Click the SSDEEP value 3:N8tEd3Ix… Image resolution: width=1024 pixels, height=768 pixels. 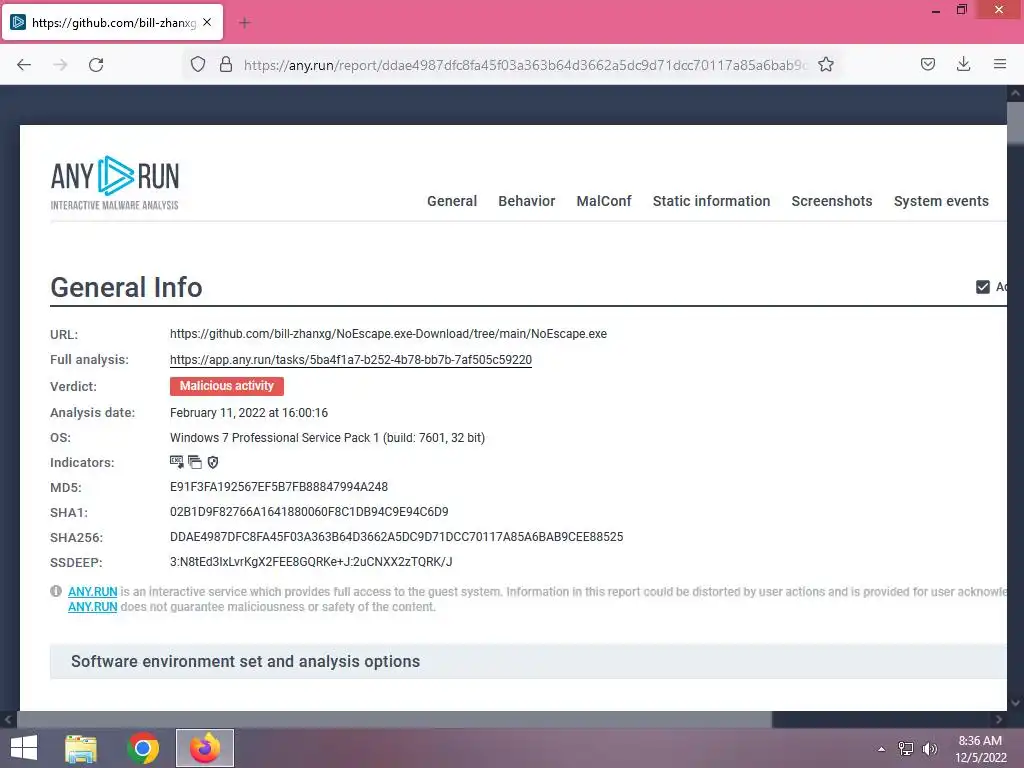(x=311, y=562)
